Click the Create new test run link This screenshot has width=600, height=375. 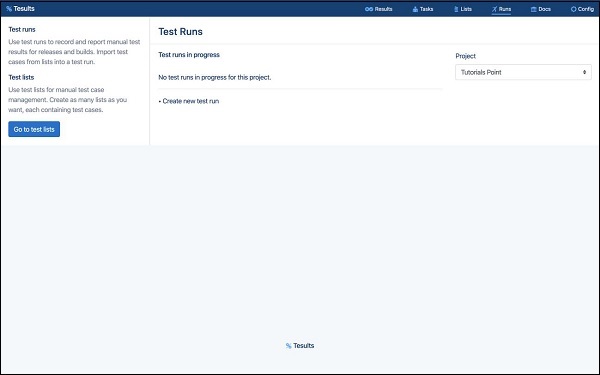pyautogui.click(x=191, y=101)
